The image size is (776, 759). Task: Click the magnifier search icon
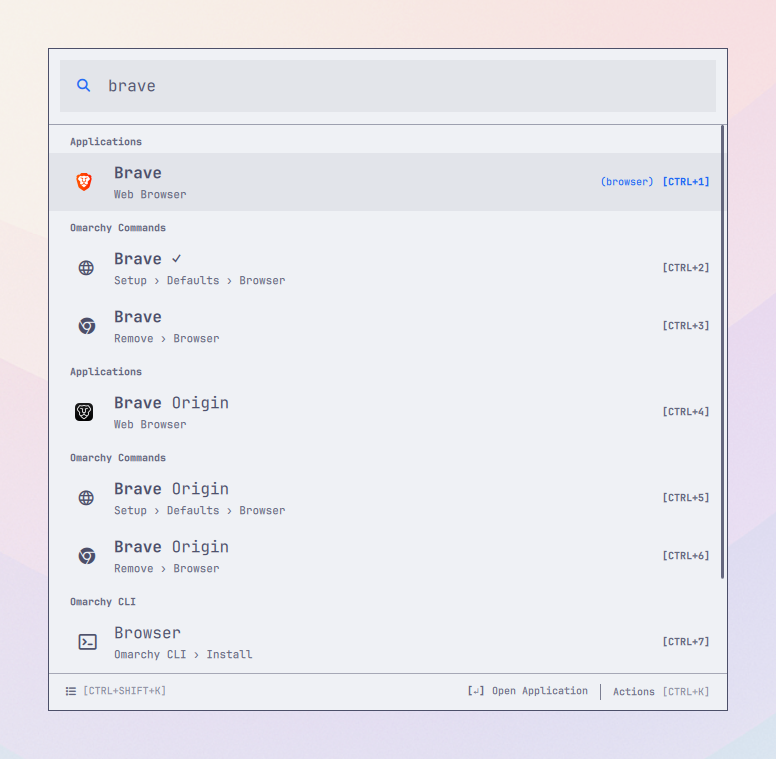[84, 86]
